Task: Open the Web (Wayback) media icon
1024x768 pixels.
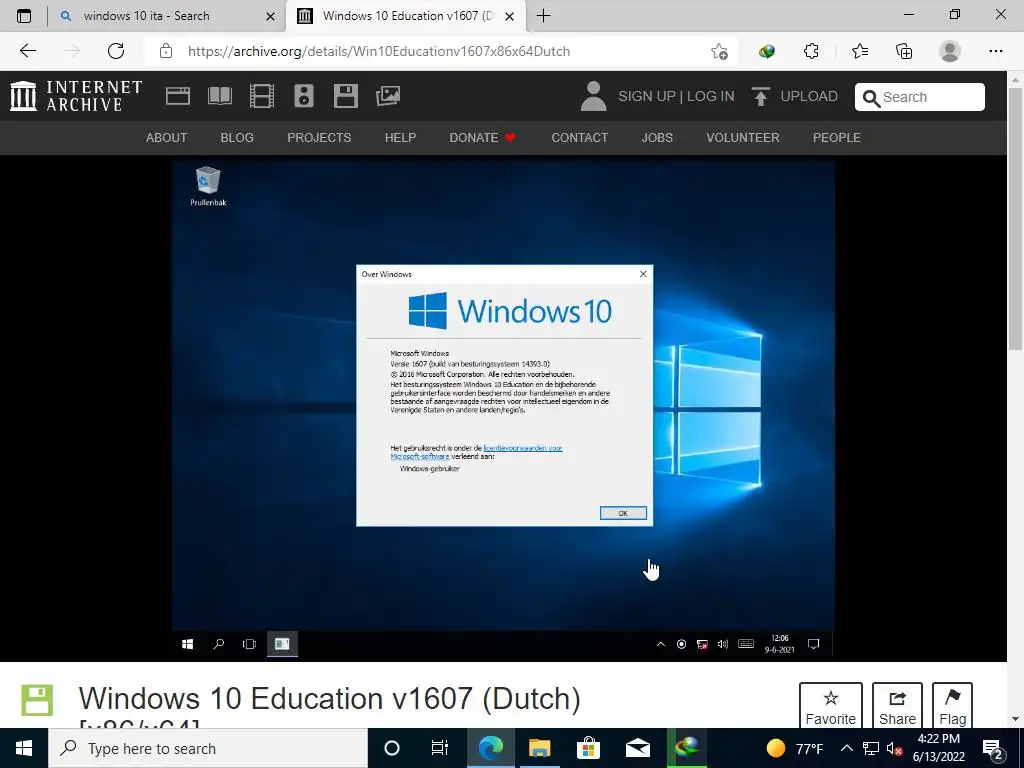Action: click(x=178, y=96)
